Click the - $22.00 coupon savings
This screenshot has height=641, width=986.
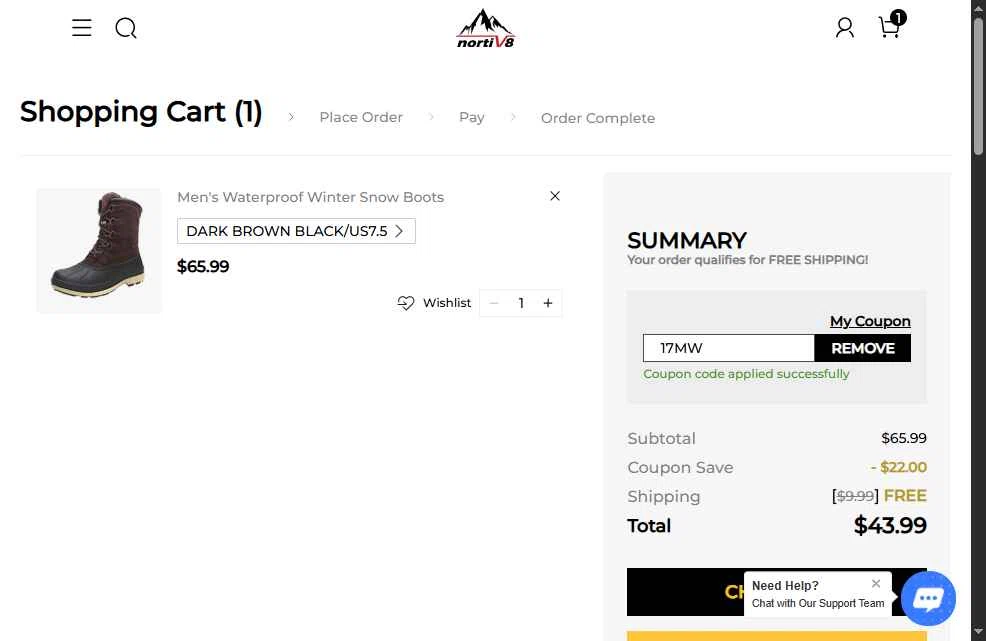(x=899, y=467)
